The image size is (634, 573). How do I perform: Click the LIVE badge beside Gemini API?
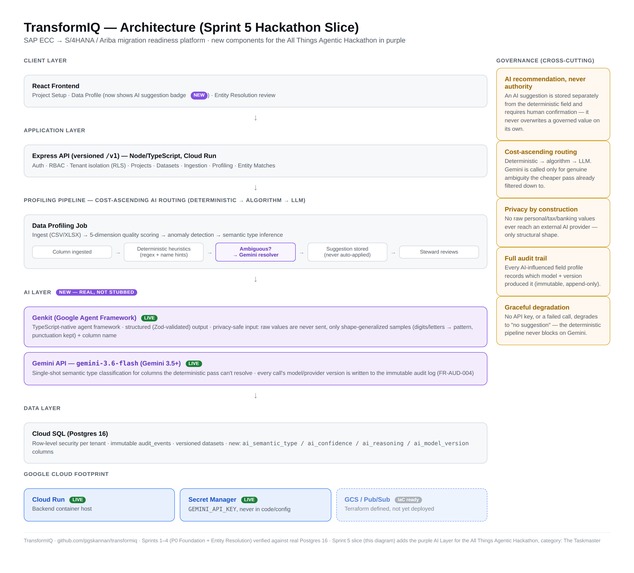click(194, 364)
